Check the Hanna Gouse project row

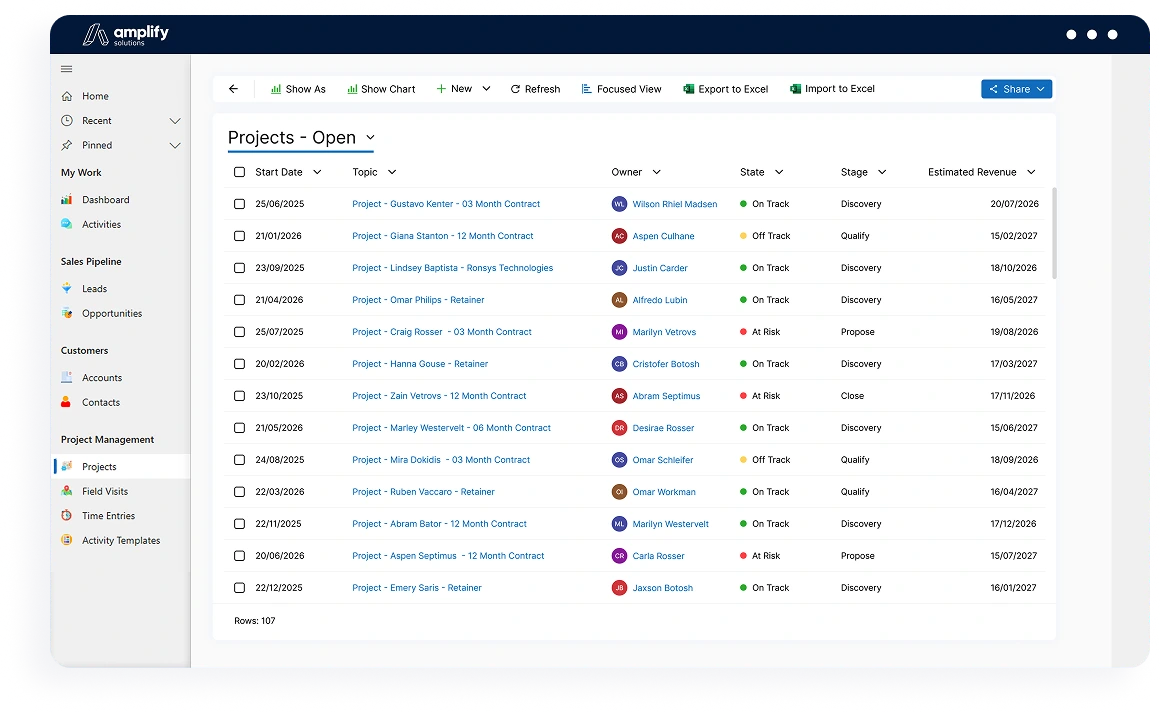(240, 364)
